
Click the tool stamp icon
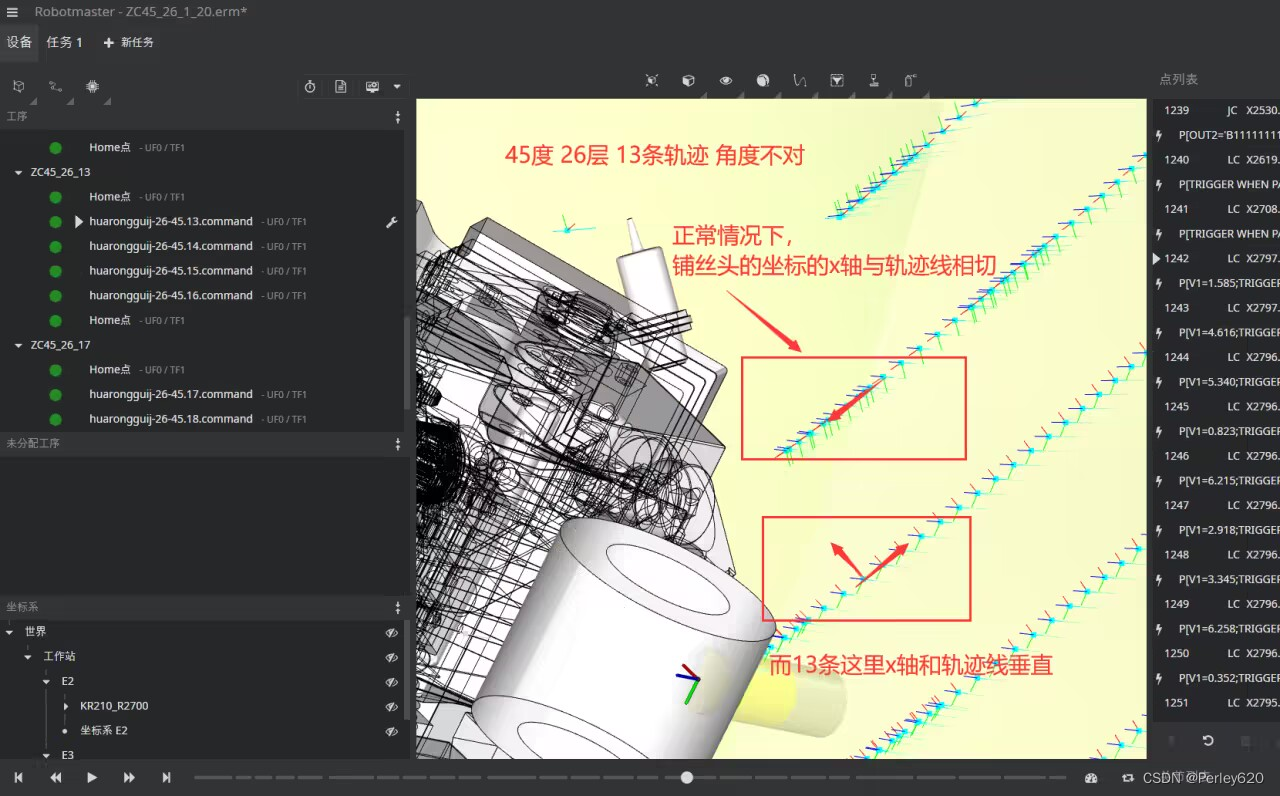pos(874,81)
